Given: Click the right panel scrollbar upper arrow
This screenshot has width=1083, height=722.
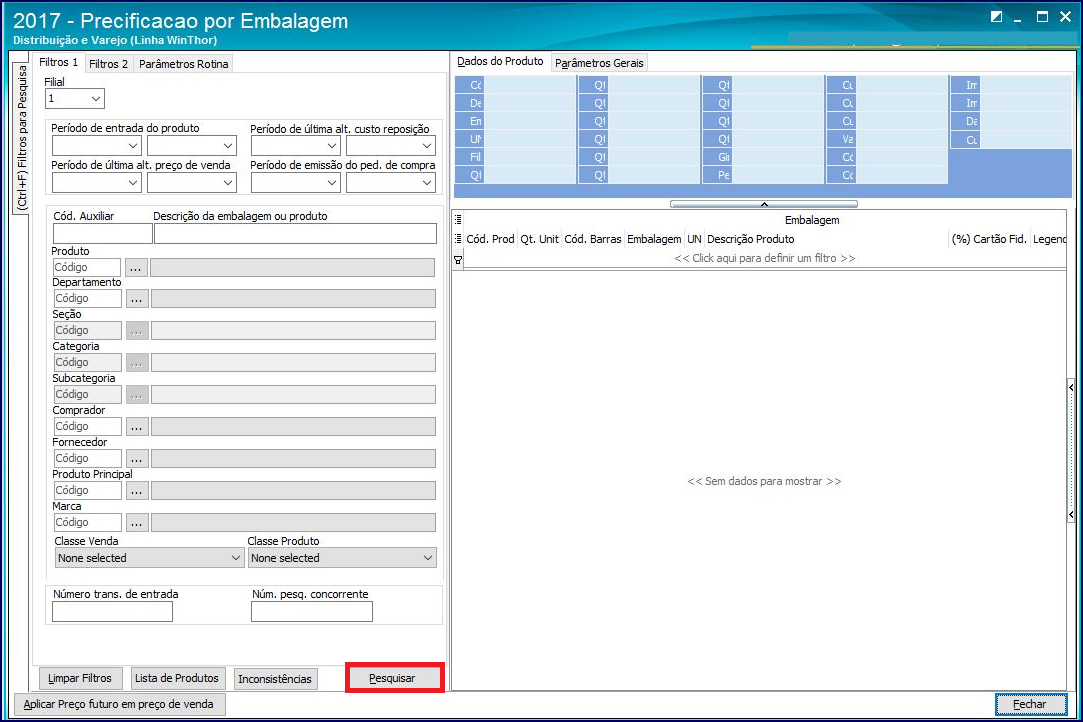Looking at the screenshot, I should coord(1071,388).
